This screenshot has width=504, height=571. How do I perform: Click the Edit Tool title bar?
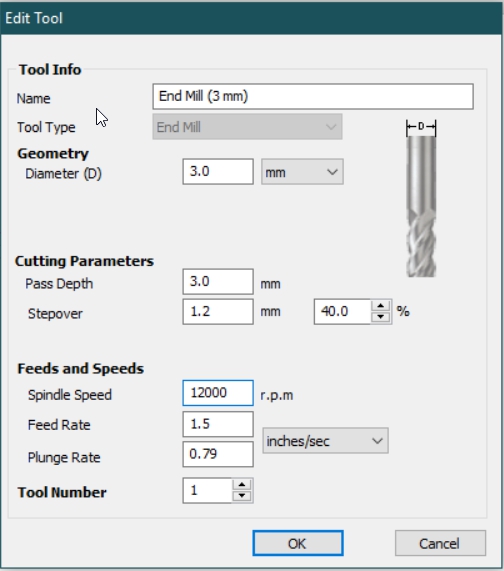(x=251, y=18)
